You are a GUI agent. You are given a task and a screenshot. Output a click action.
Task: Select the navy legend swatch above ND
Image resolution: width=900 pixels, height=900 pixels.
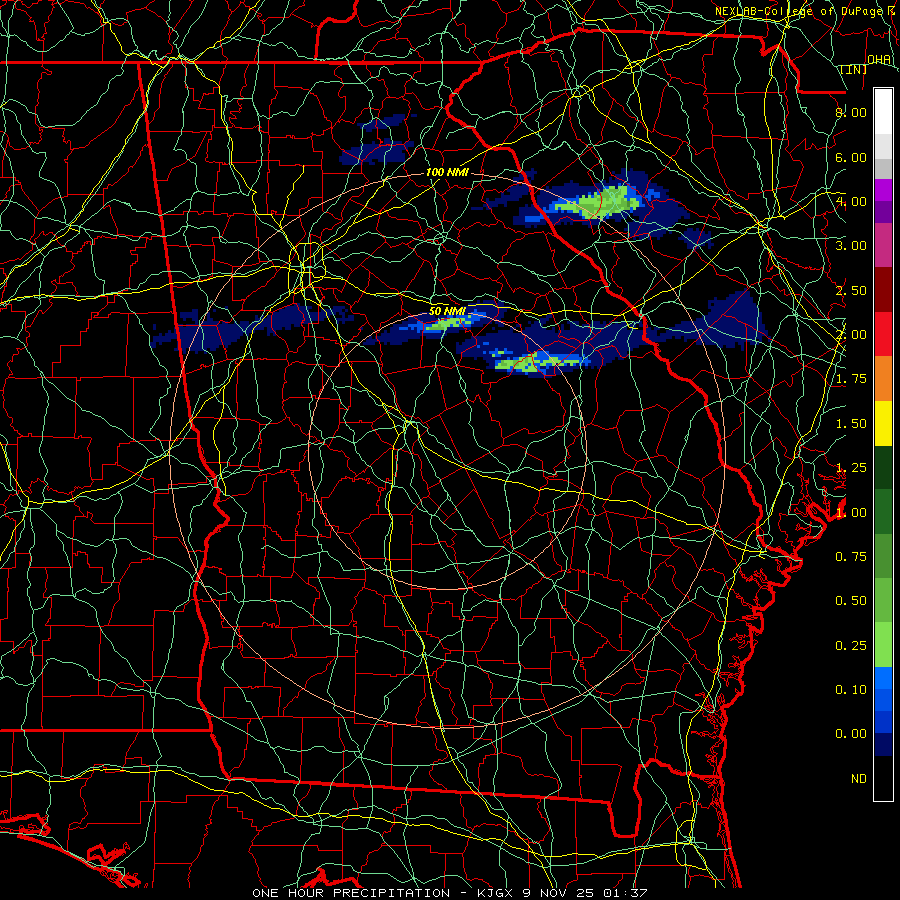click(883, 745)
